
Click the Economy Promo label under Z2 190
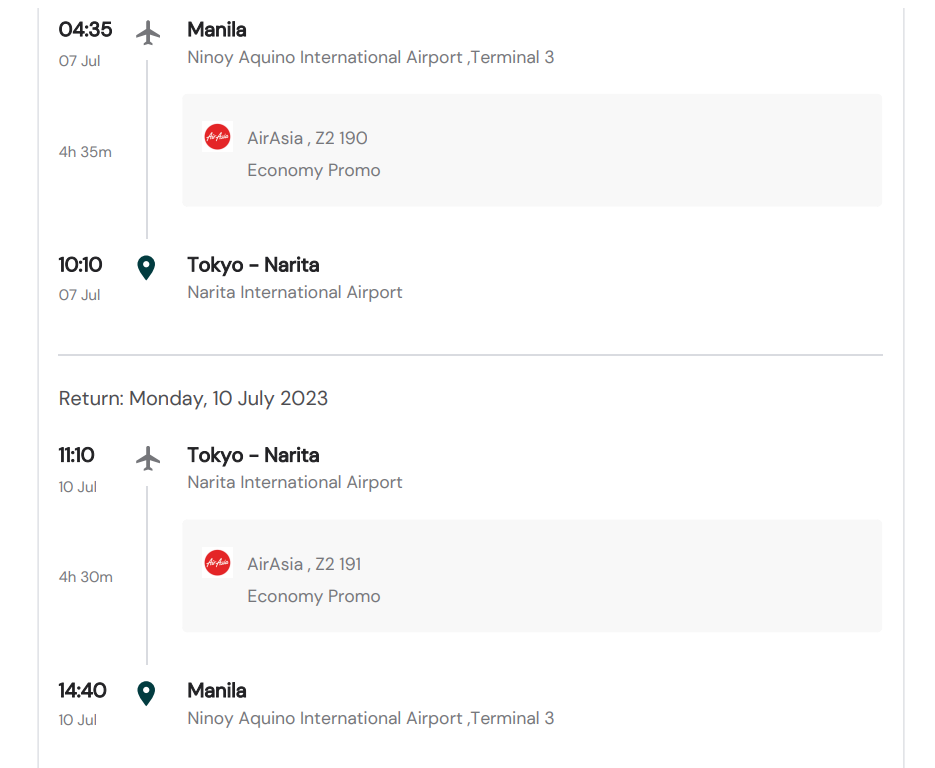[314, 170]
